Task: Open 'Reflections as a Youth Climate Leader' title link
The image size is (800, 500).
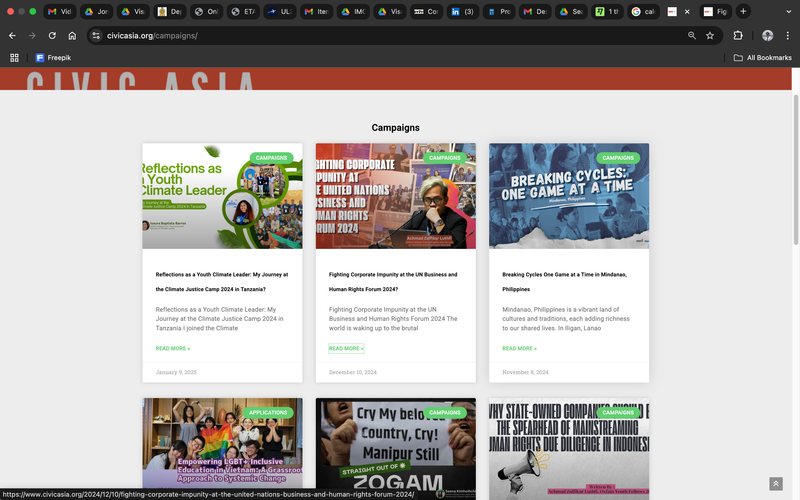Action: pyautogui.click(x=222, y=282)
